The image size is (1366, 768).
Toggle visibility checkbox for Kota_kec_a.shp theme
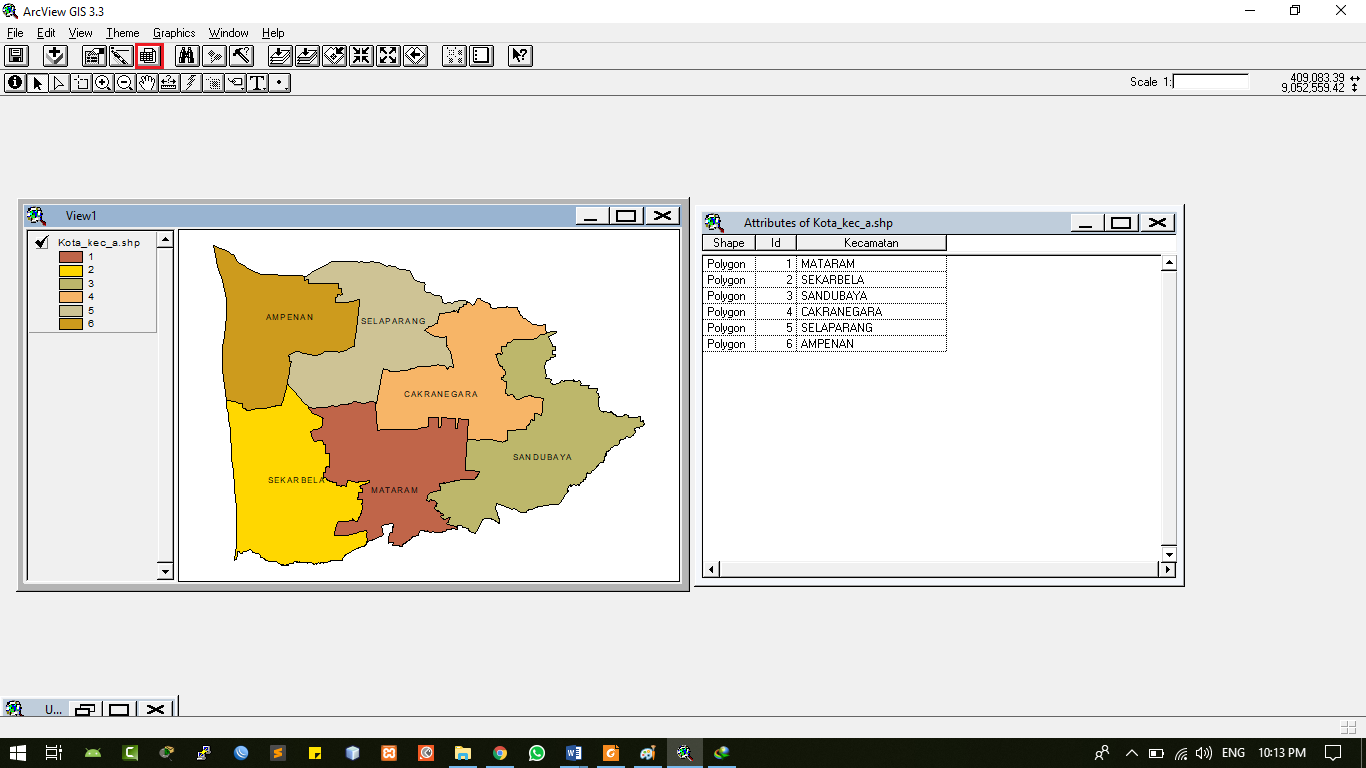pyautogui.click(x=41, y=242)
